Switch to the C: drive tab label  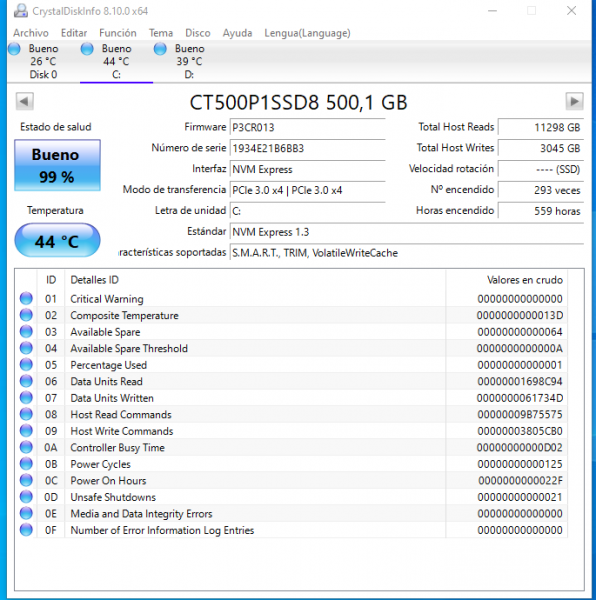point(116,75)
